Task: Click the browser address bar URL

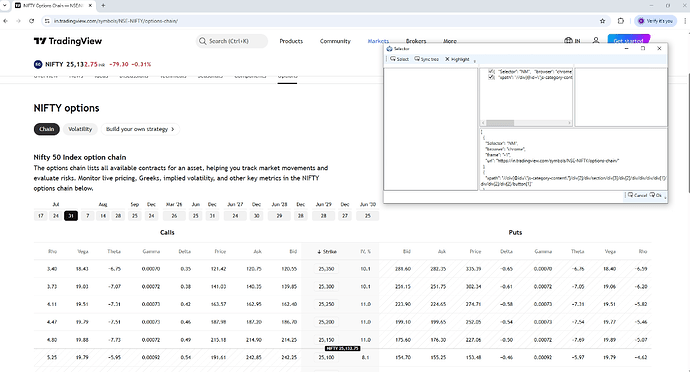Action: [116, 21]
